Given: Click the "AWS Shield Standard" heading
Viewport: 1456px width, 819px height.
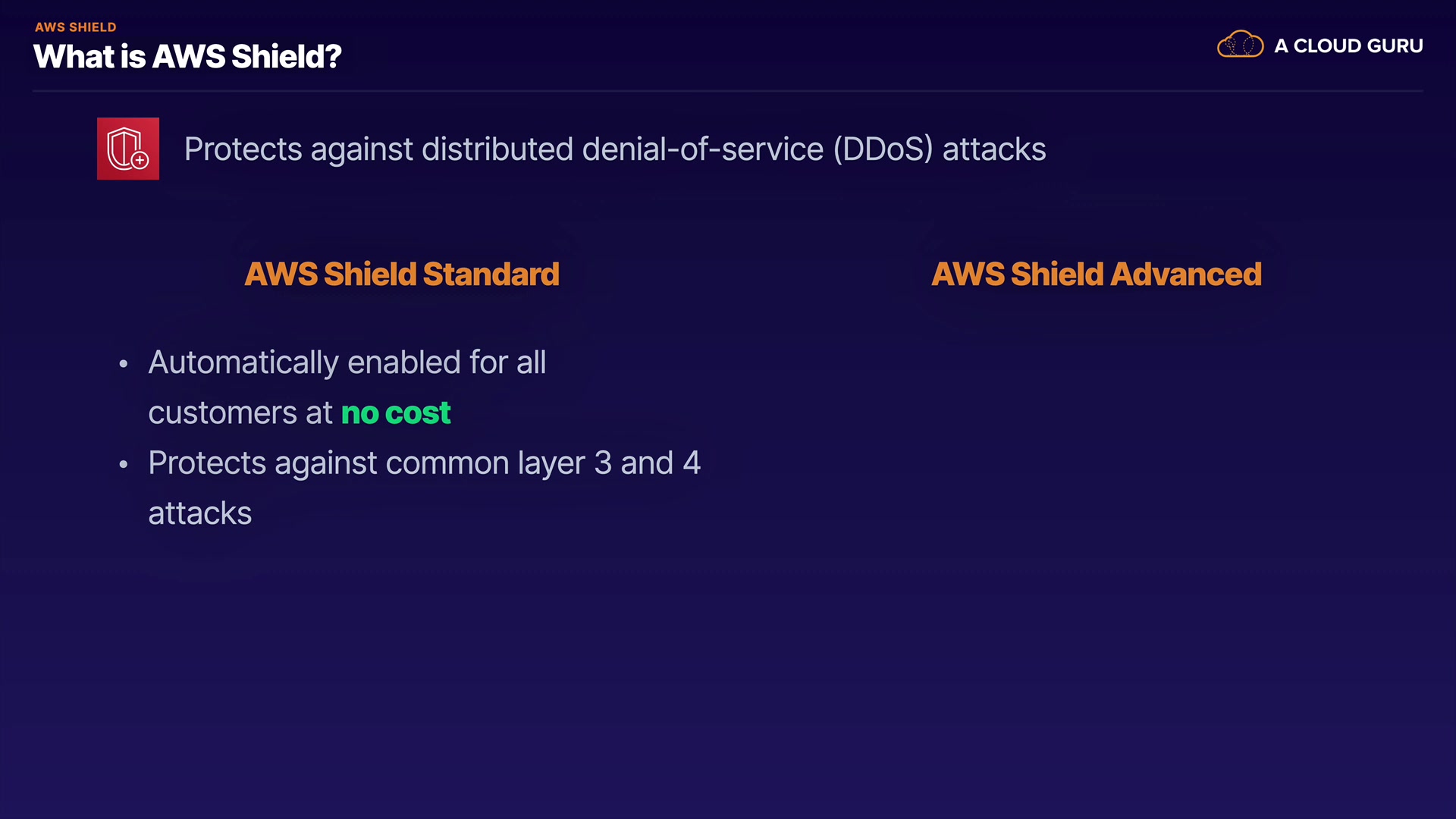Looking at the screenshot, I should (x=402, y=274).
